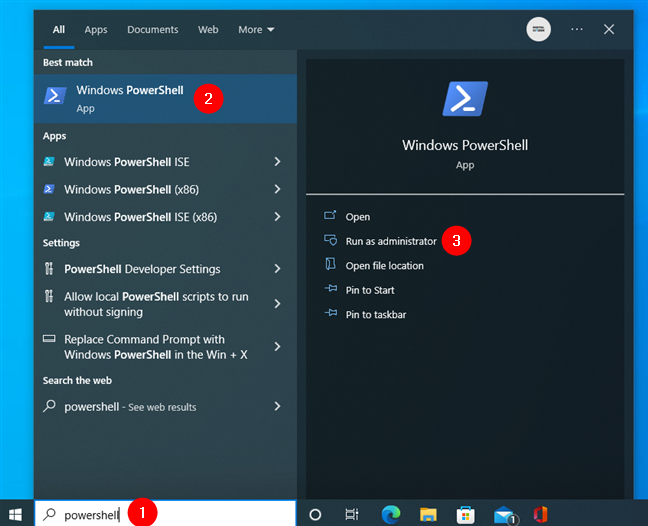The image size is (648, 526).
Task: Click Open file location
Action: pos(384,266)
